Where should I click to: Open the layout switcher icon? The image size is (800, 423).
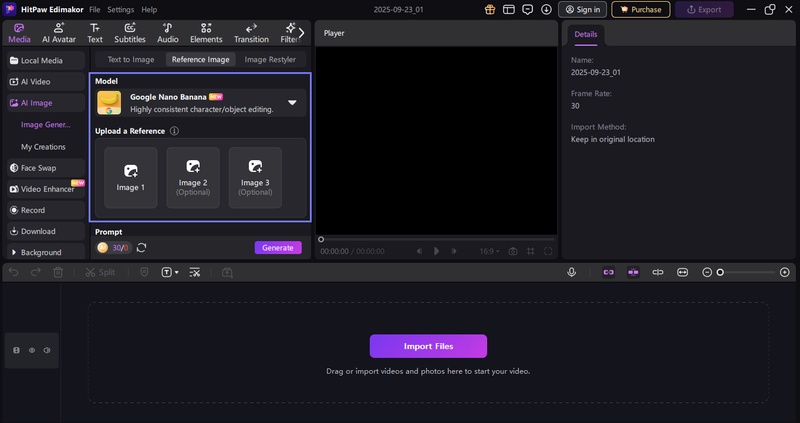[x=509, y=10]
